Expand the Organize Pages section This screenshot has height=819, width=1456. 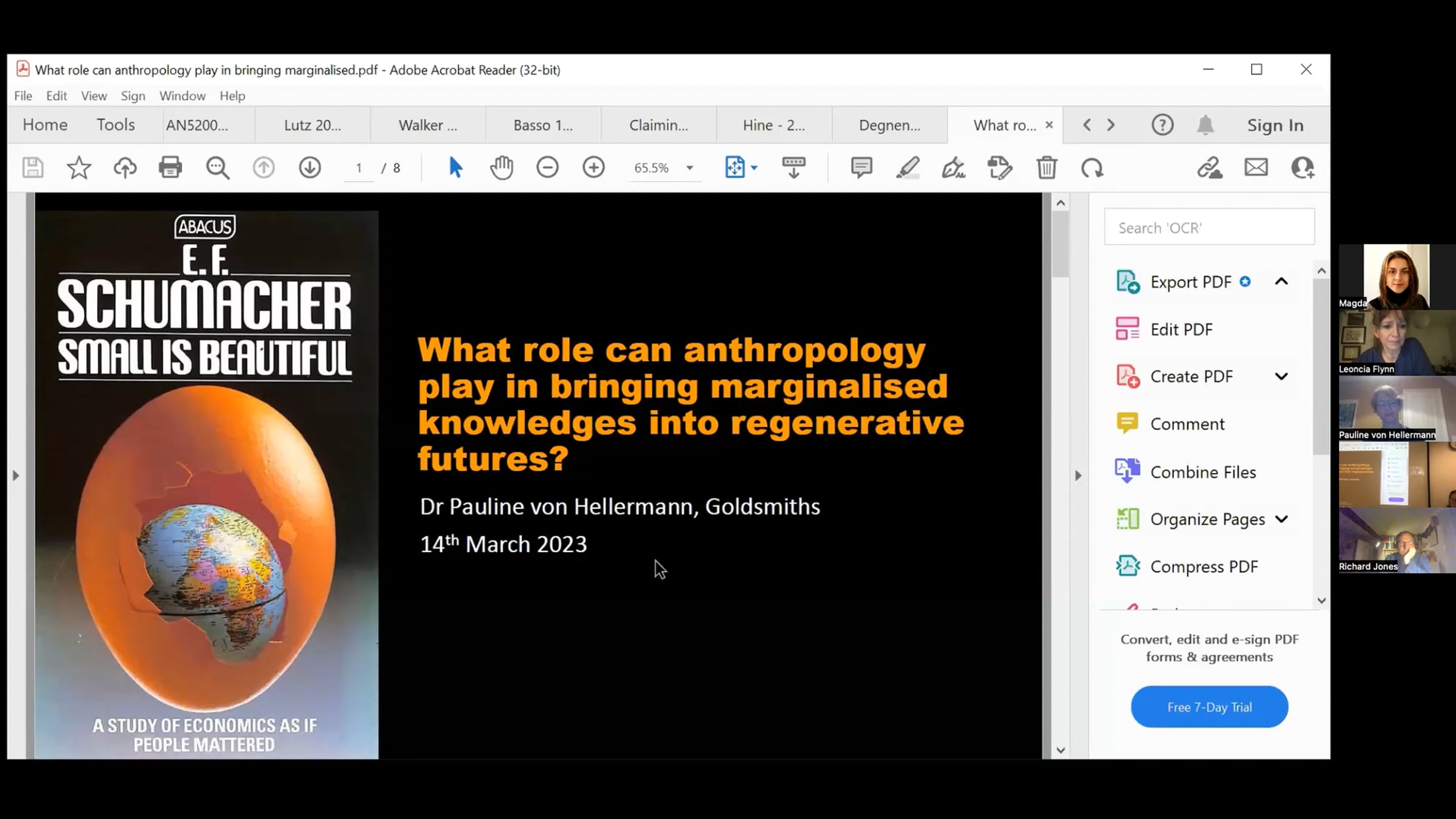[x=1281, y=519]
